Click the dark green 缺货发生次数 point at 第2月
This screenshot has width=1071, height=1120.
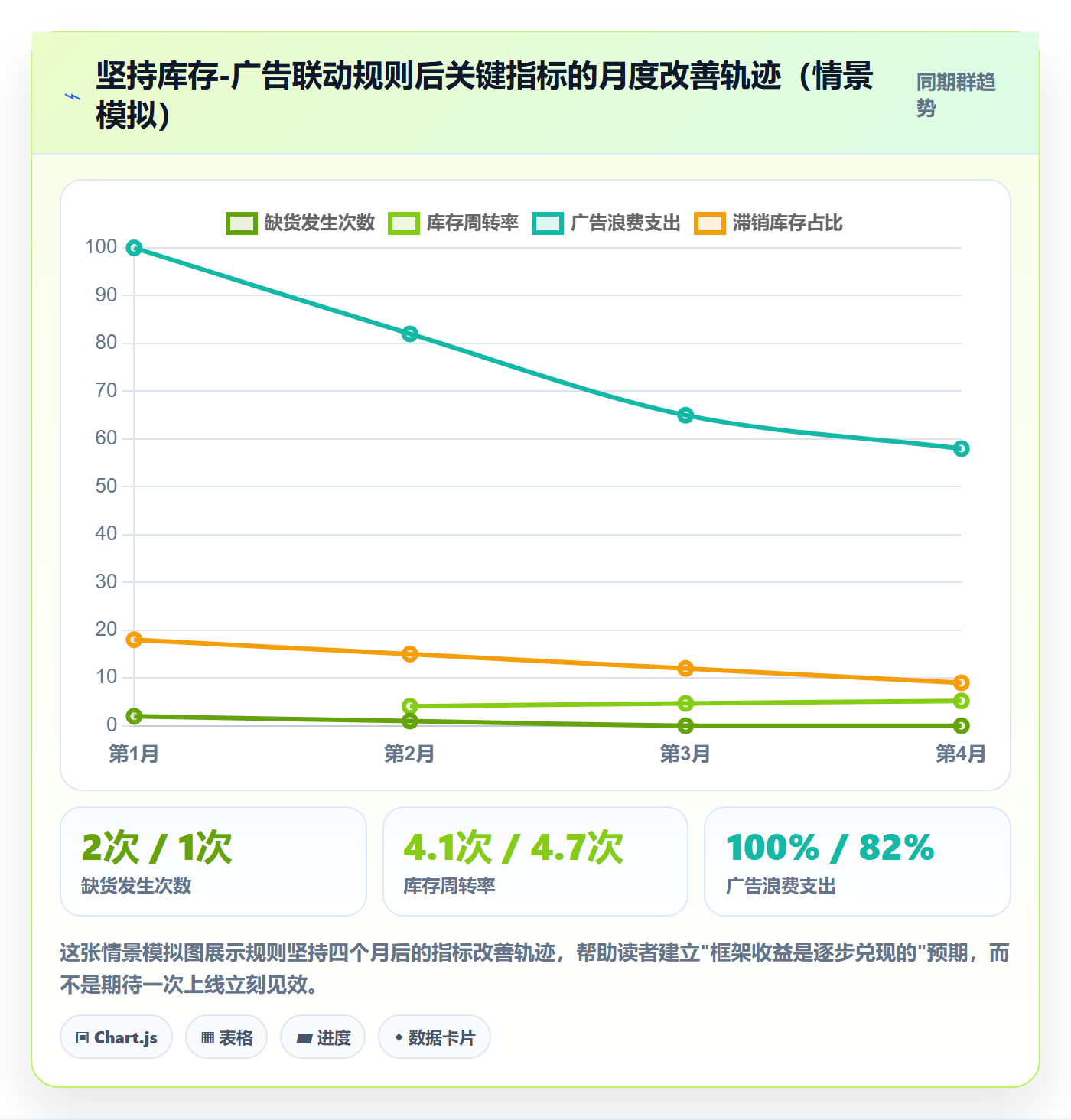tap(410, 721)
